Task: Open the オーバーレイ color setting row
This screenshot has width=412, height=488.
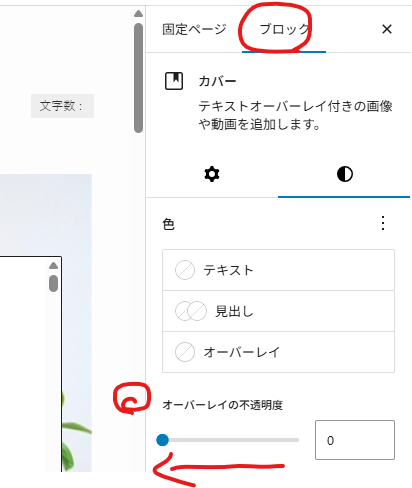Action: 278,352
